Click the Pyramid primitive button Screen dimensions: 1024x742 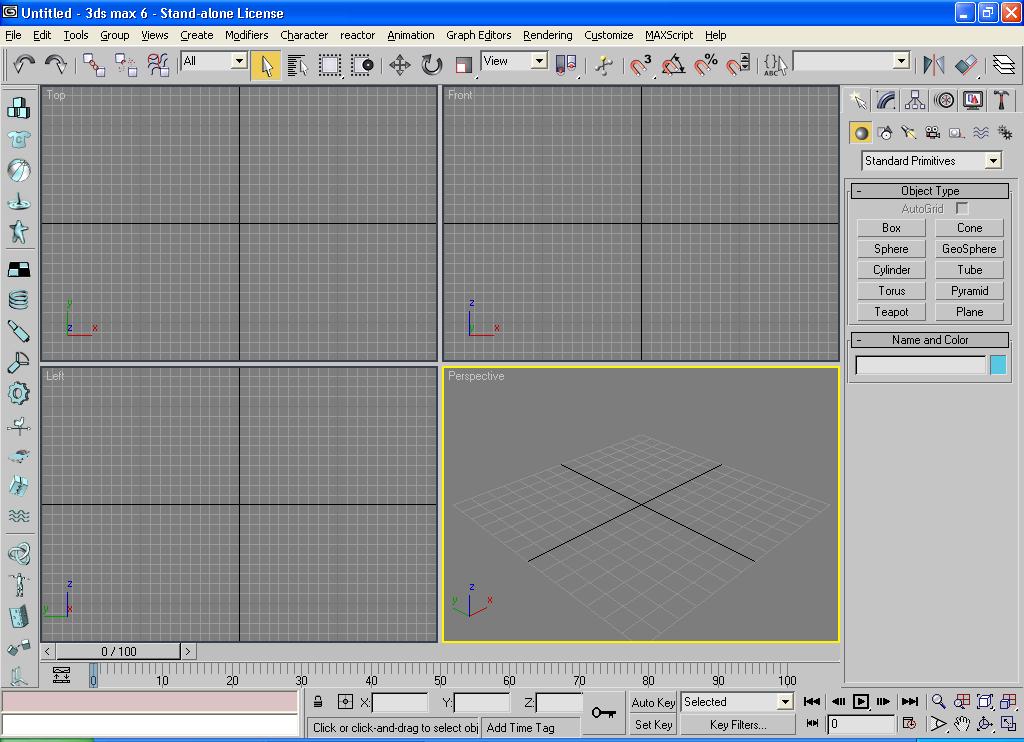[x=969, y=291]
